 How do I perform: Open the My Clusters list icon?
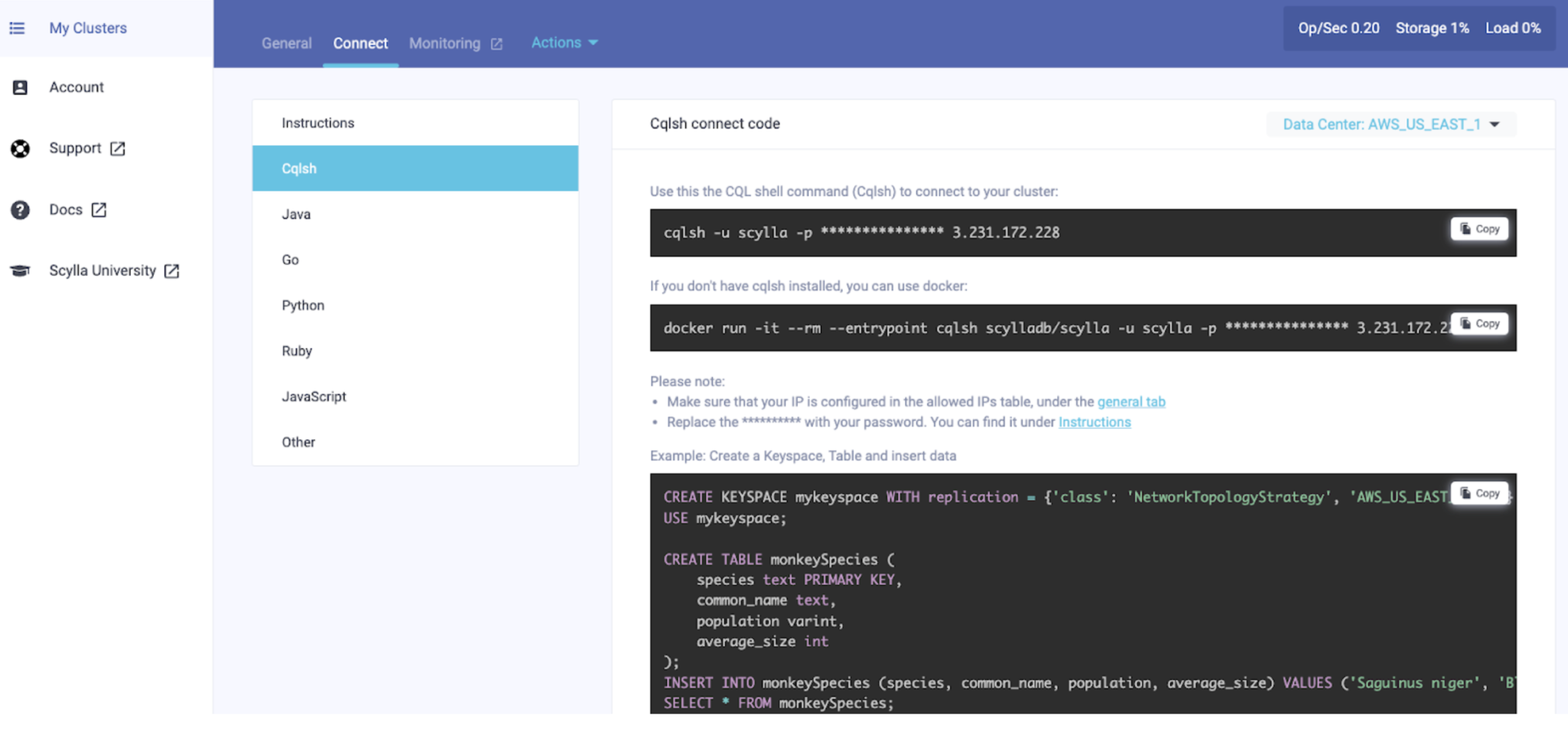[x=18, y=28]
